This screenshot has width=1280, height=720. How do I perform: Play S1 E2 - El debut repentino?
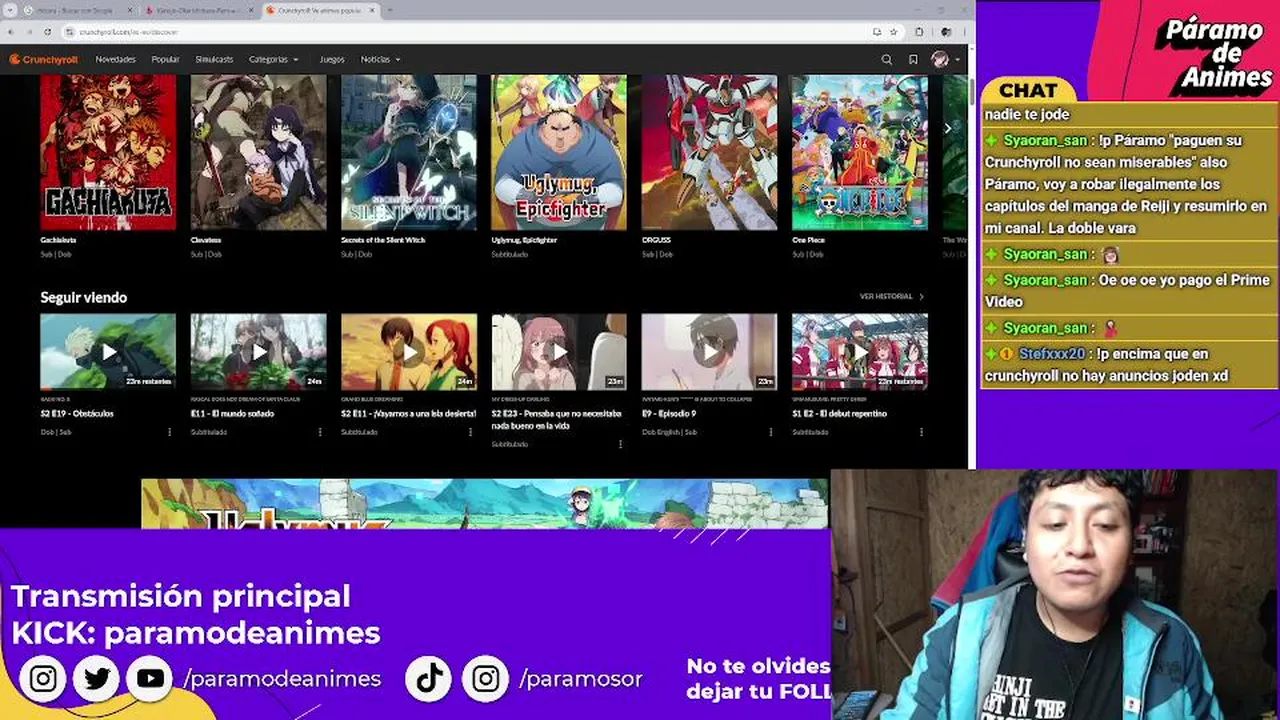pos(860,351)
